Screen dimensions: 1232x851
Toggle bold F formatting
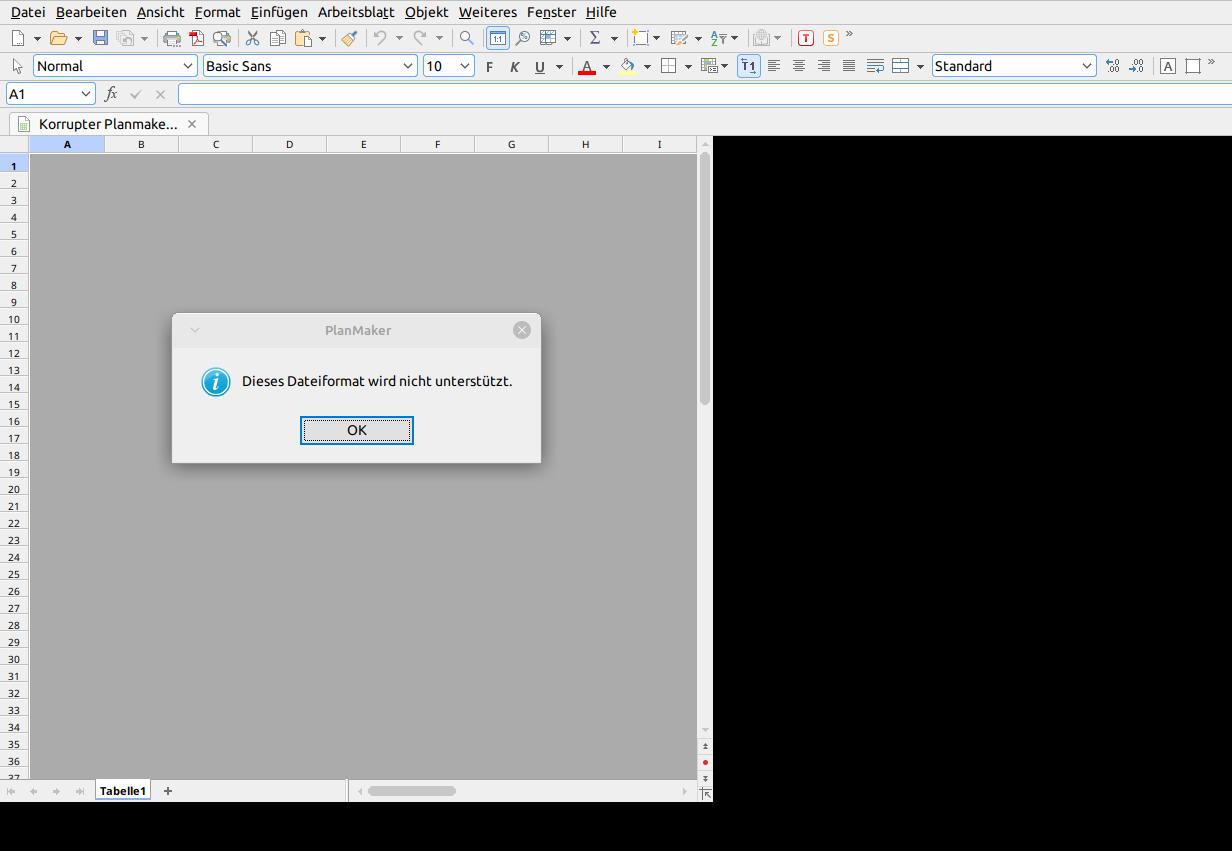point(489,67)
